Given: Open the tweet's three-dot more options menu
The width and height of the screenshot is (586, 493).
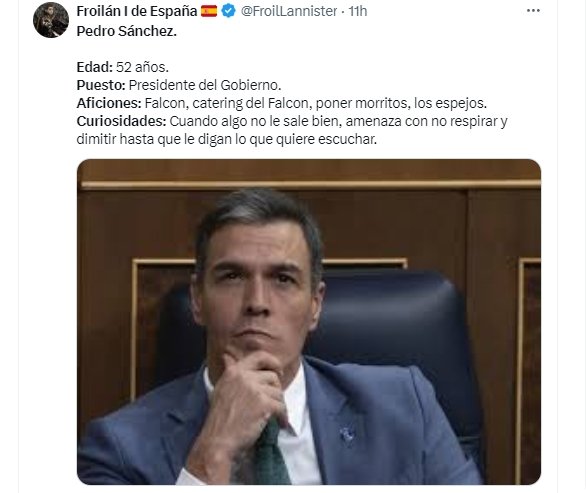Looking at the screenshot, I should [x=533, y=11].
